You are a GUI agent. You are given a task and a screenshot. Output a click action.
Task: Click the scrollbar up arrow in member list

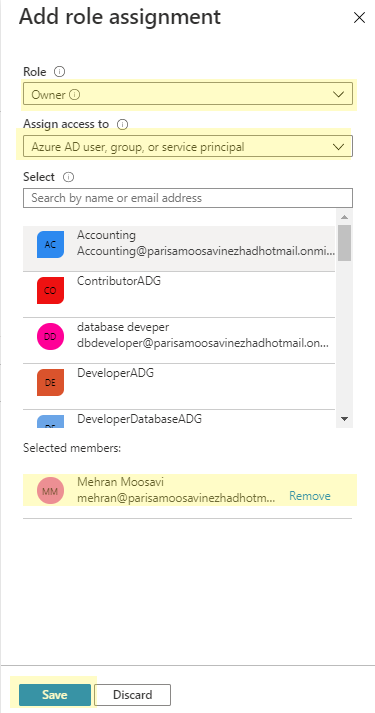pos(344,217)
